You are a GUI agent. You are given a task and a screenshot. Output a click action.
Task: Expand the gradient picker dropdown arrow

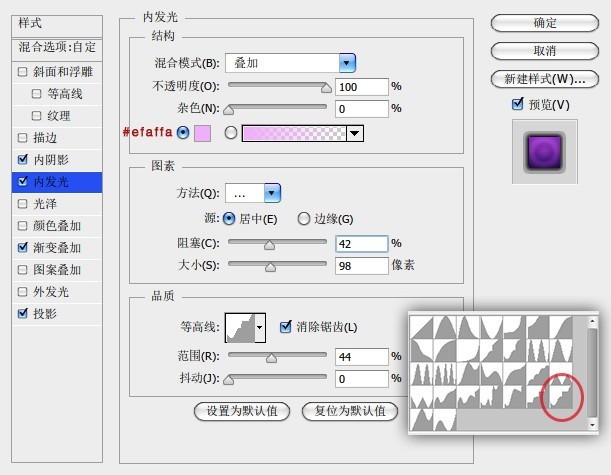[x=355, y=133]
